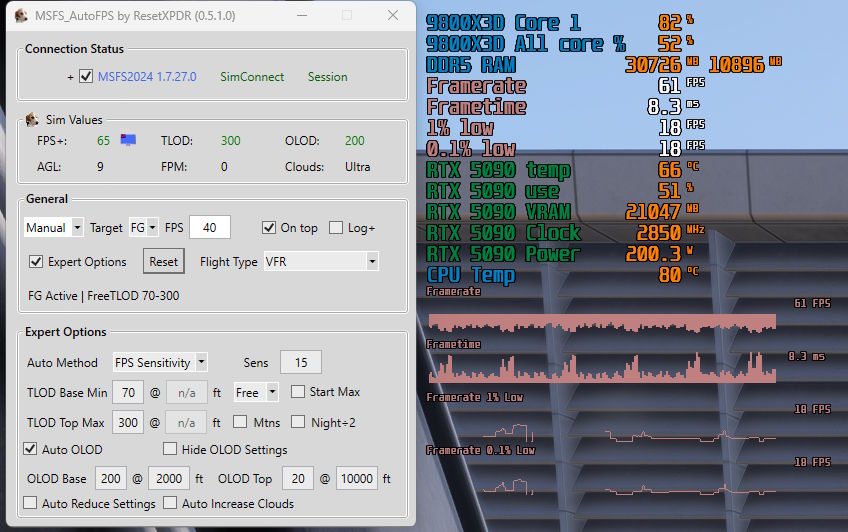Click the RTX 5090 Power reading
848x532 pixels.
(x=659, y=254)
